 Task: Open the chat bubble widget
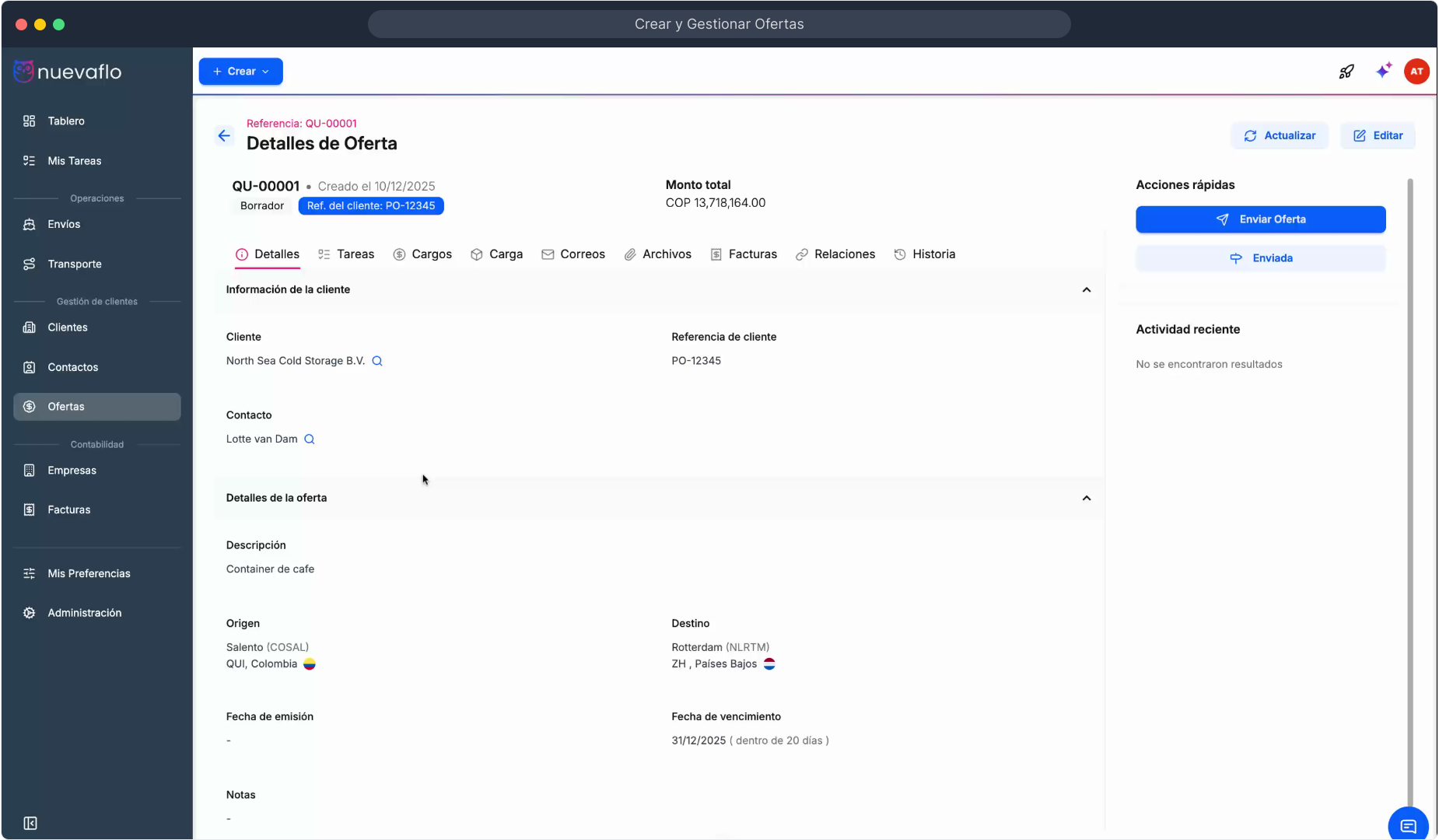point(1408,826)
